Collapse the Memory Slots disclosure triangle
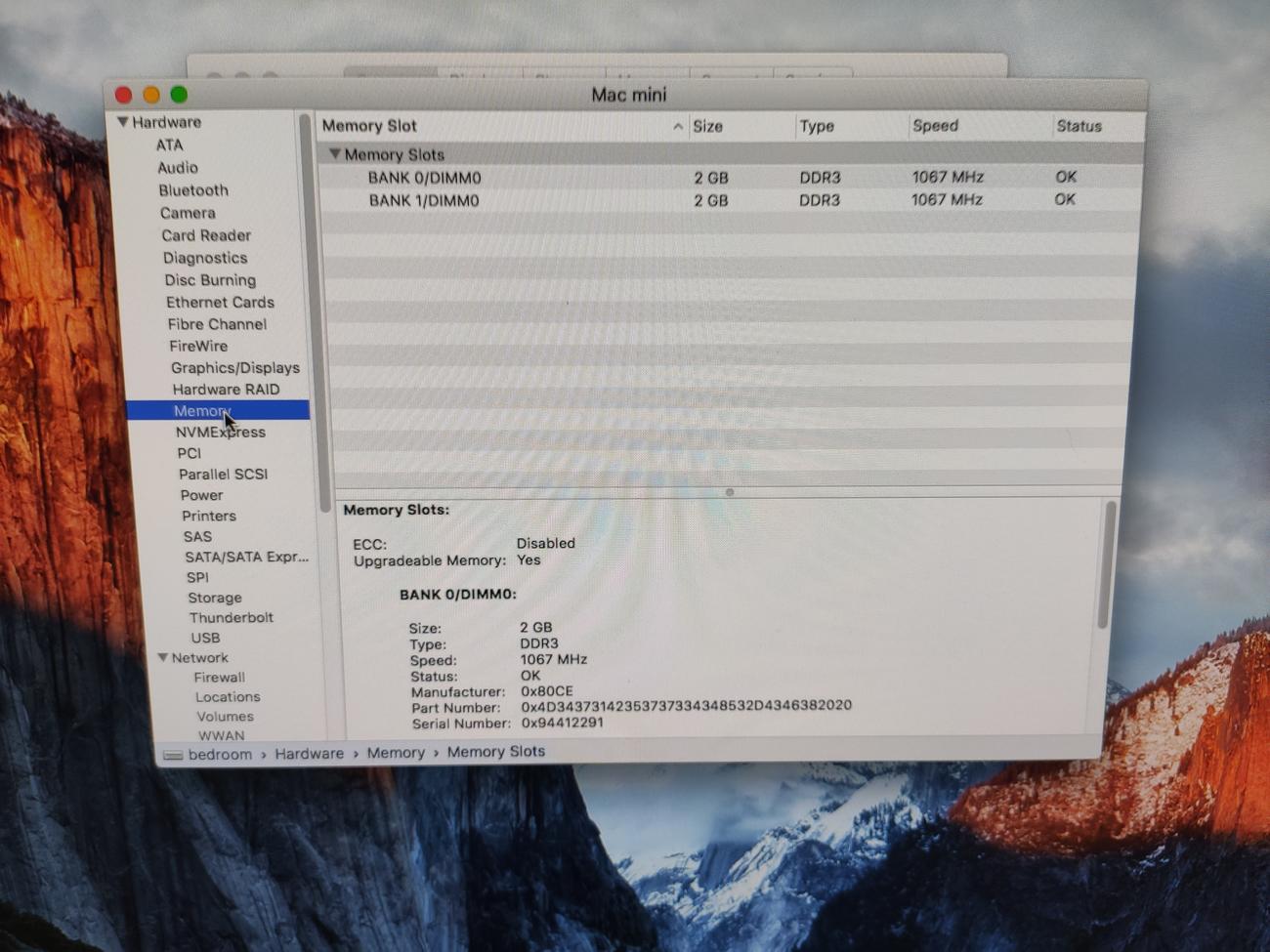1270x952 pixels. (x=334, y=154)
